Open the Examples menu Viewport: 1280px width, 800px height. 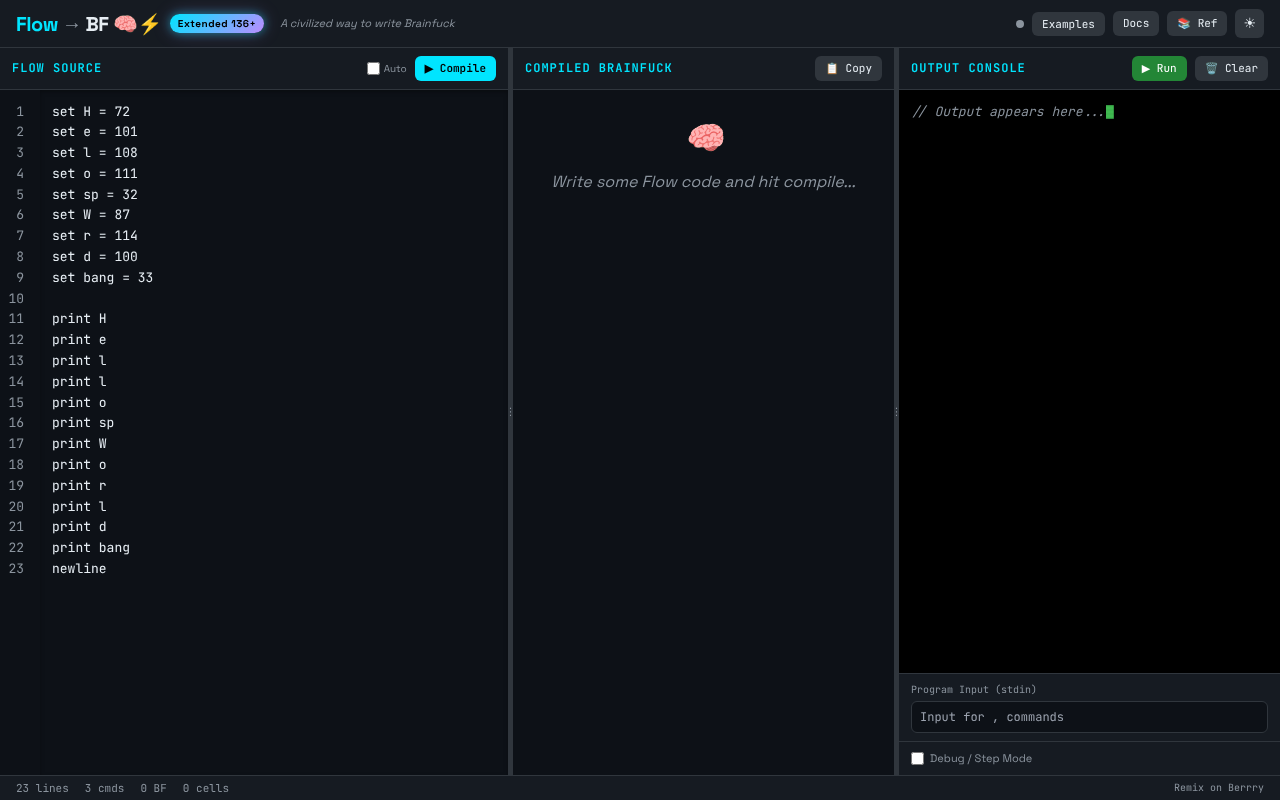[1068, 24]
